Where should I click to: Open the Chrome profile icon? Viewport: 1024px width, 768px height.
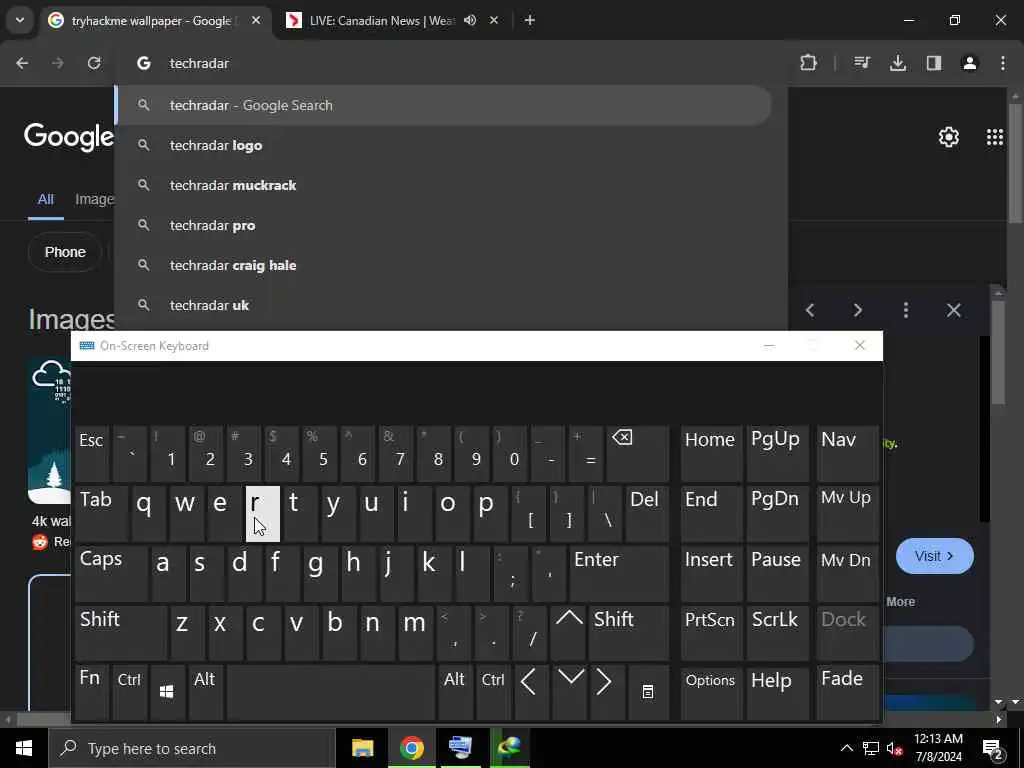click(970, 63)
